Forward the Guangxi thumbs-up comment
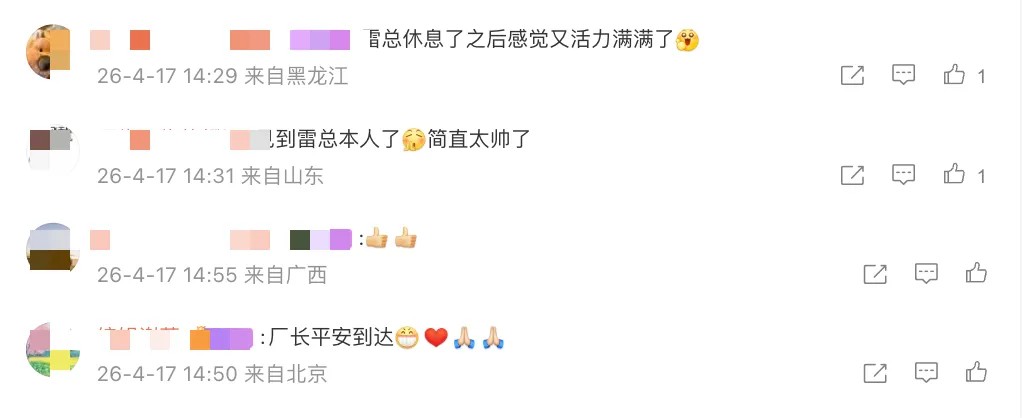1022x418 pixels. 875,274
